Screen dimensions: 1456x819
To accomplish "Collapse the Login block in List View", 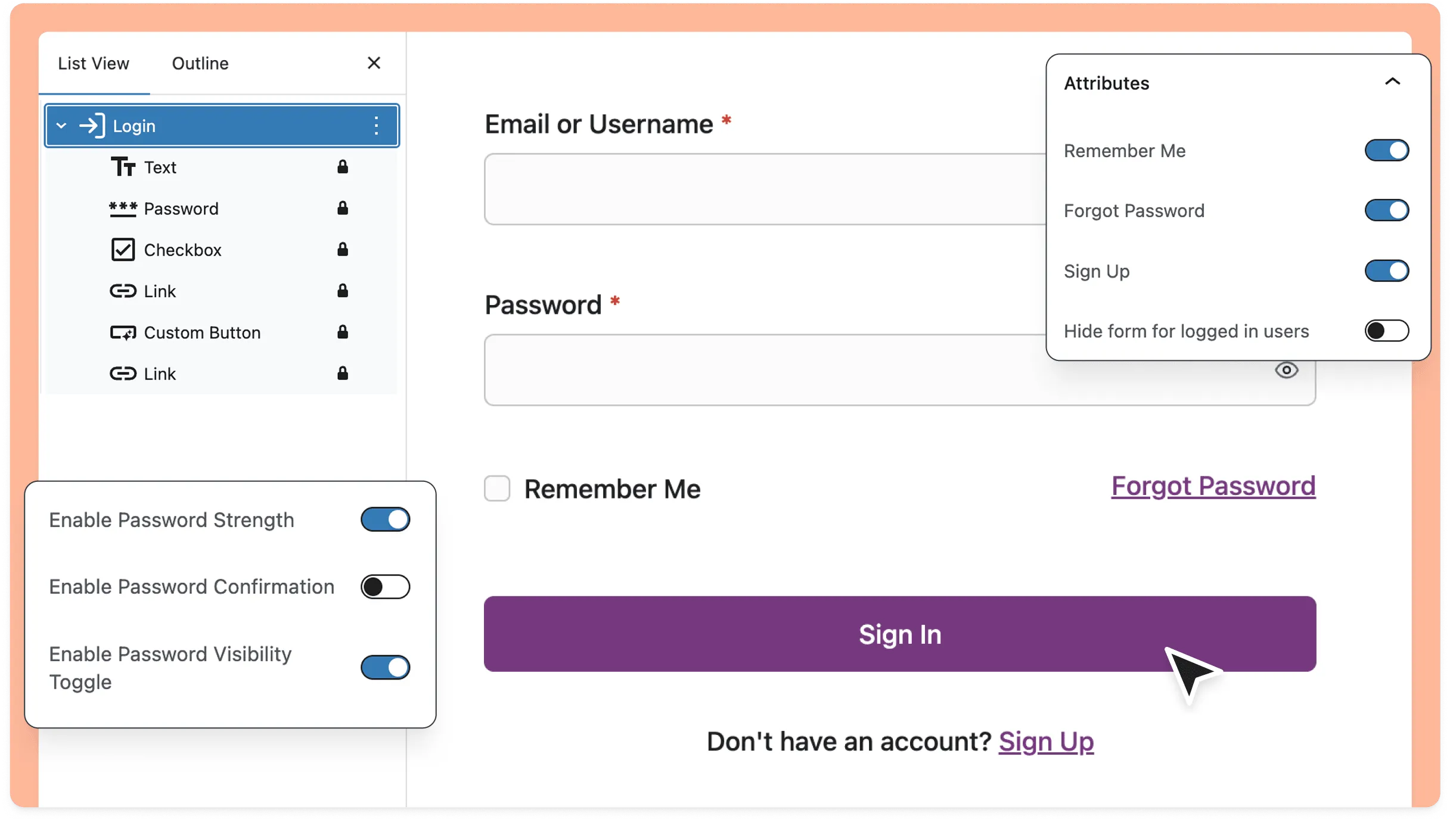I will (60, 125).
